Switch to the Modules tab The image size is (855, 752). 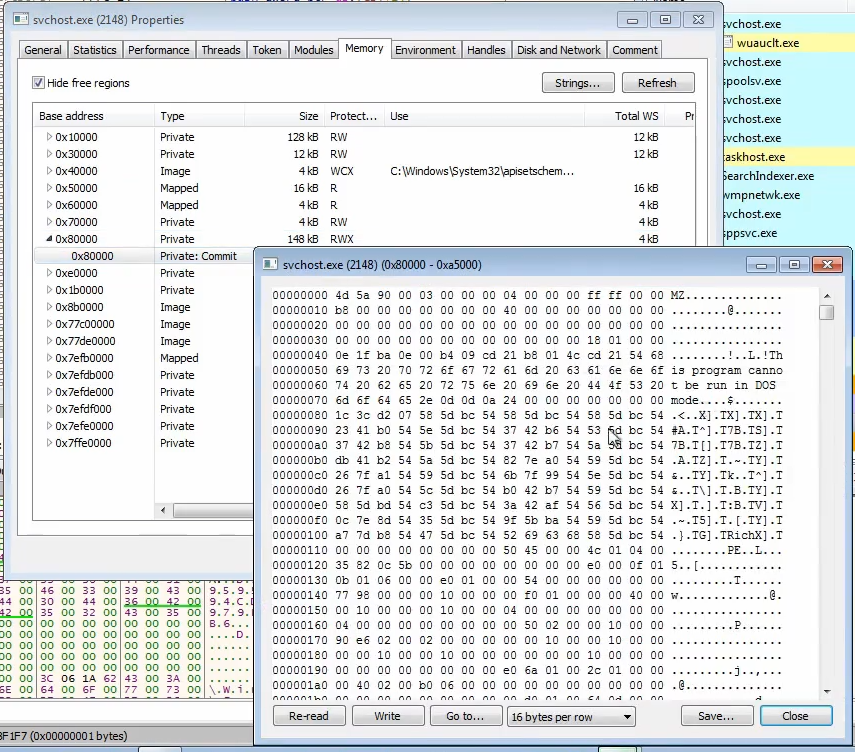click(x=313, y=50)
